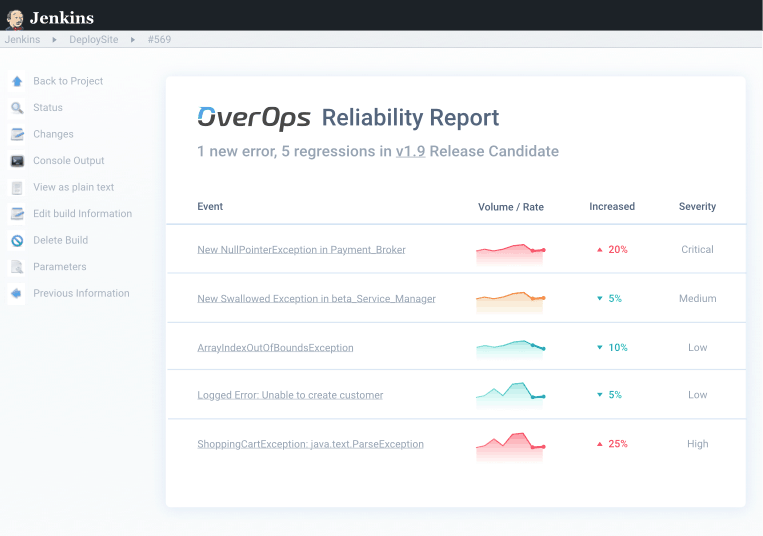Click the ShoppingCartException red sparkline chart
Viewport: 763px width, 536px height.
510,447
